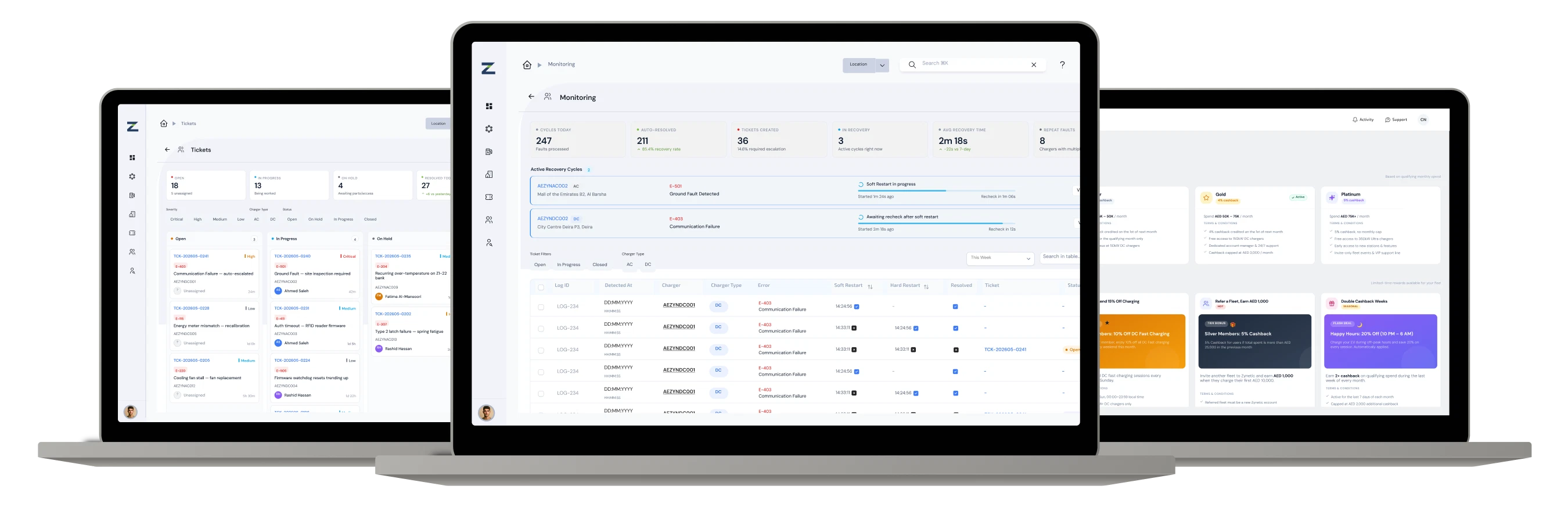The image size is (1568, 511).
Task: Toggle the Hard Restart box in the TCK-202605-0241 log row
Action: pos(913,350)
